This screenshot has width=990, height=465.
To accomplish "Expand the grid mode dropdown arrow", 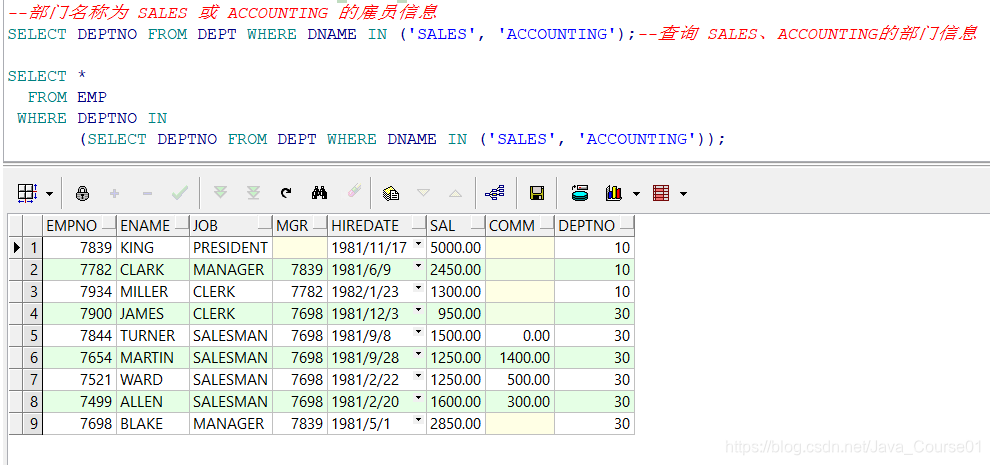I will (49, 194).
